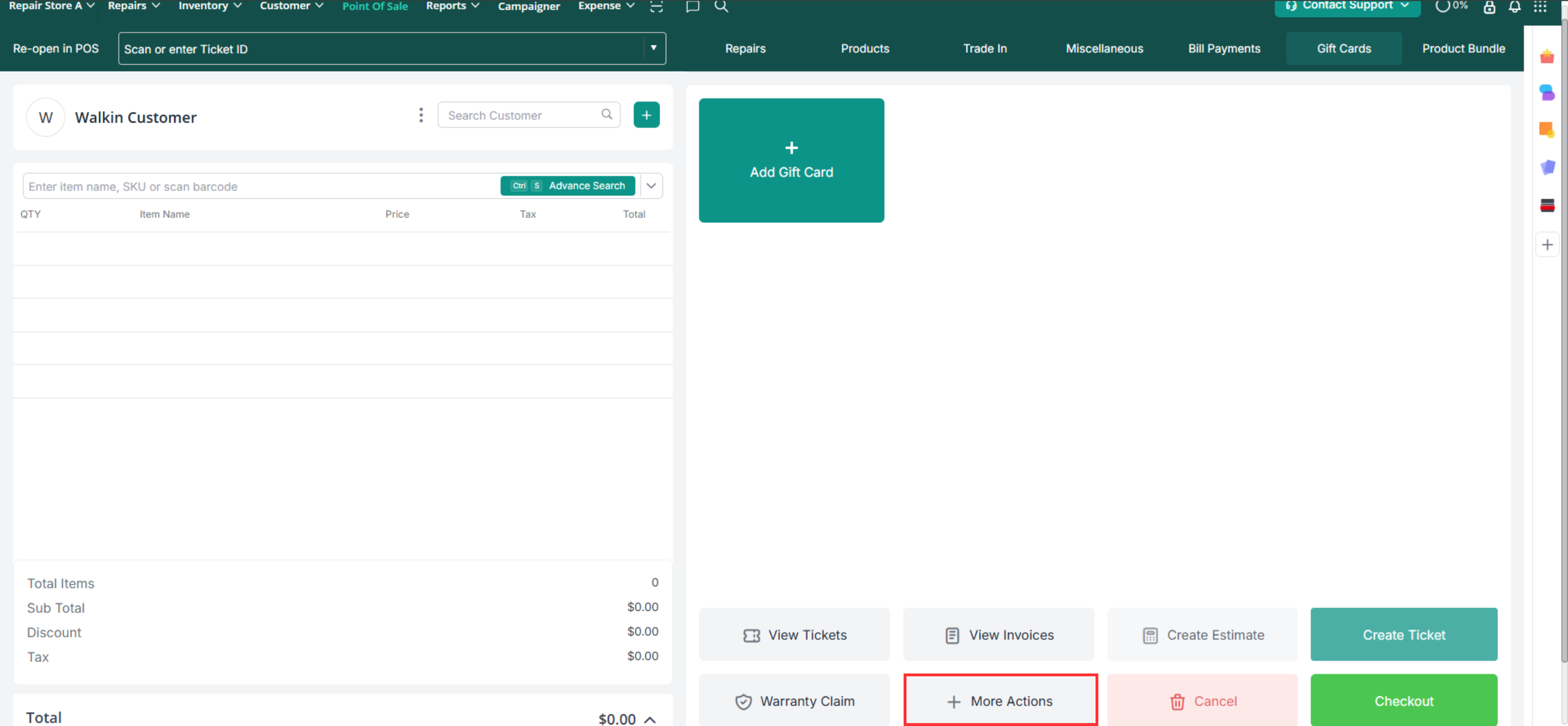Screen dimensions: 1568x726
Task: Expand the Total amount chevron
Action: pos(650,719)
